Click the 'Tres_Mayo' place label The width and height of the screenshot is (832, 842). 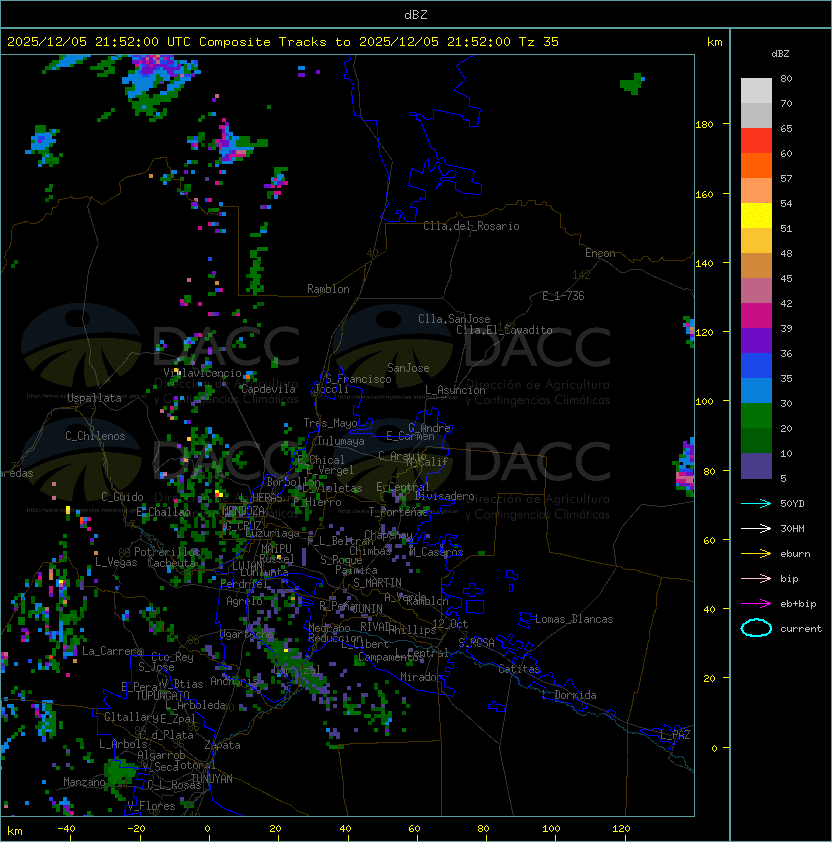pyautogui.click(x=330, y=423)
